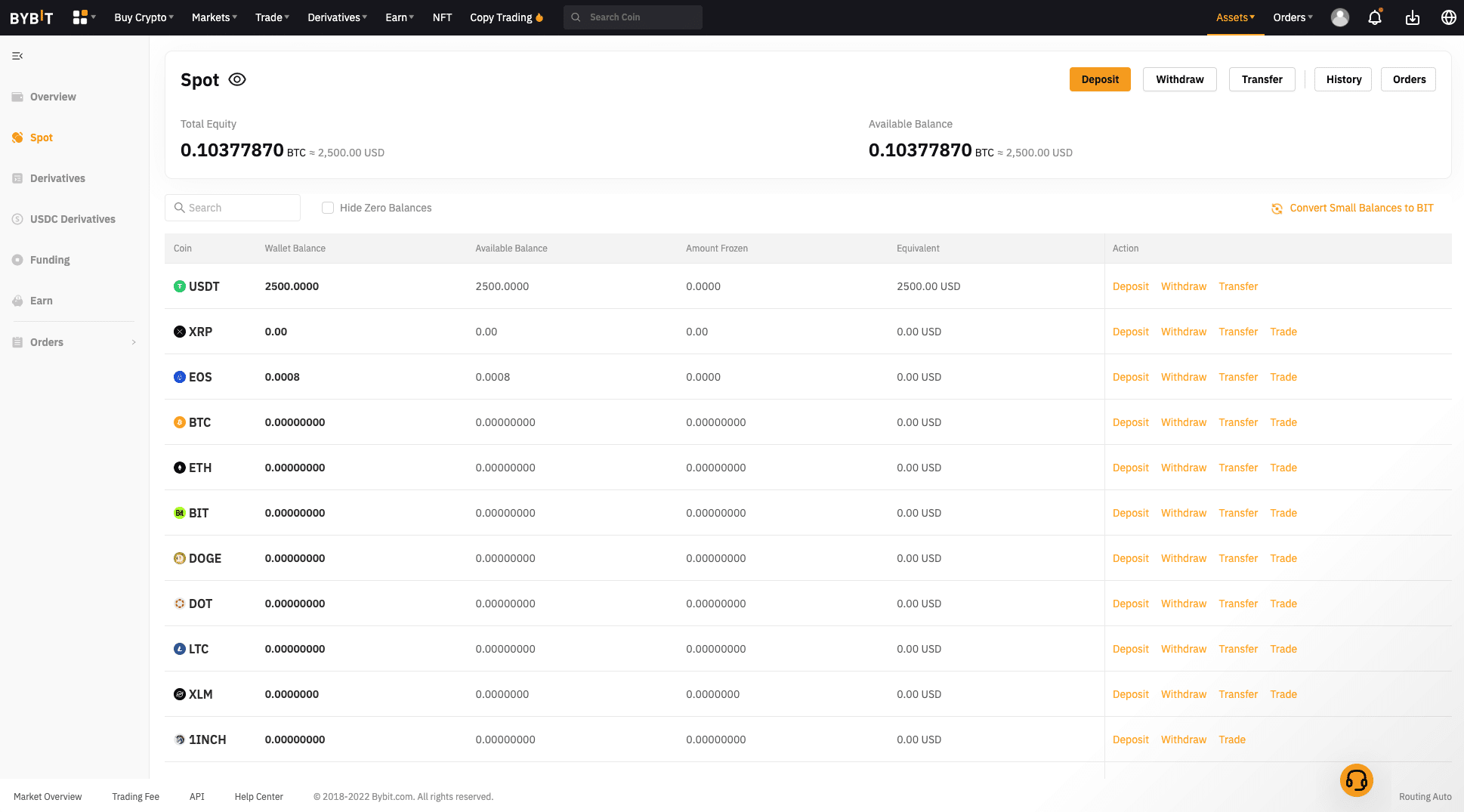Open the Orders button in Spot header

pyautogui.click(x=1409, y=79)
